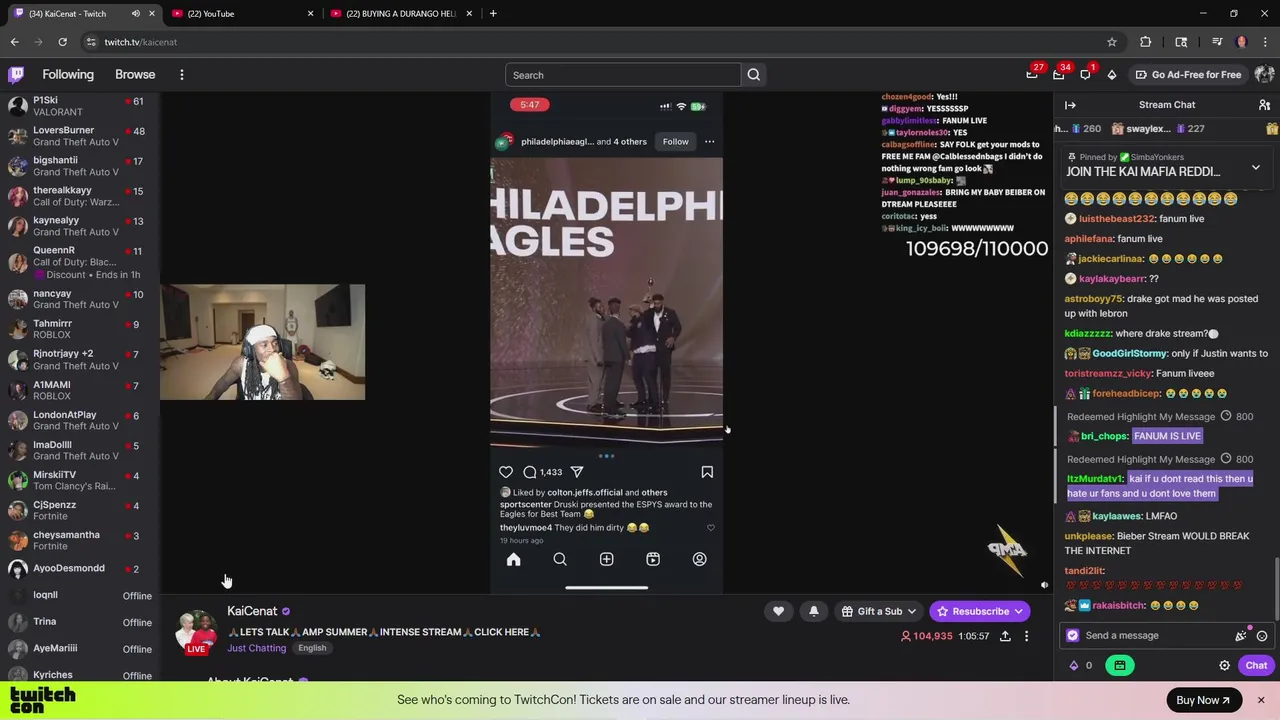Image resolution: width=1280 pixels, height=720 pixels.
Task: Click the green channel points reward button
Action: [1119, 666]
